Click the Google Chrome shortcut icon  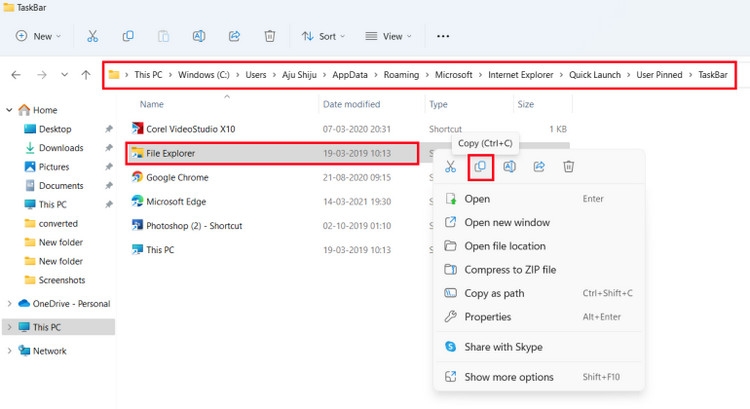[x=137, y=177]
